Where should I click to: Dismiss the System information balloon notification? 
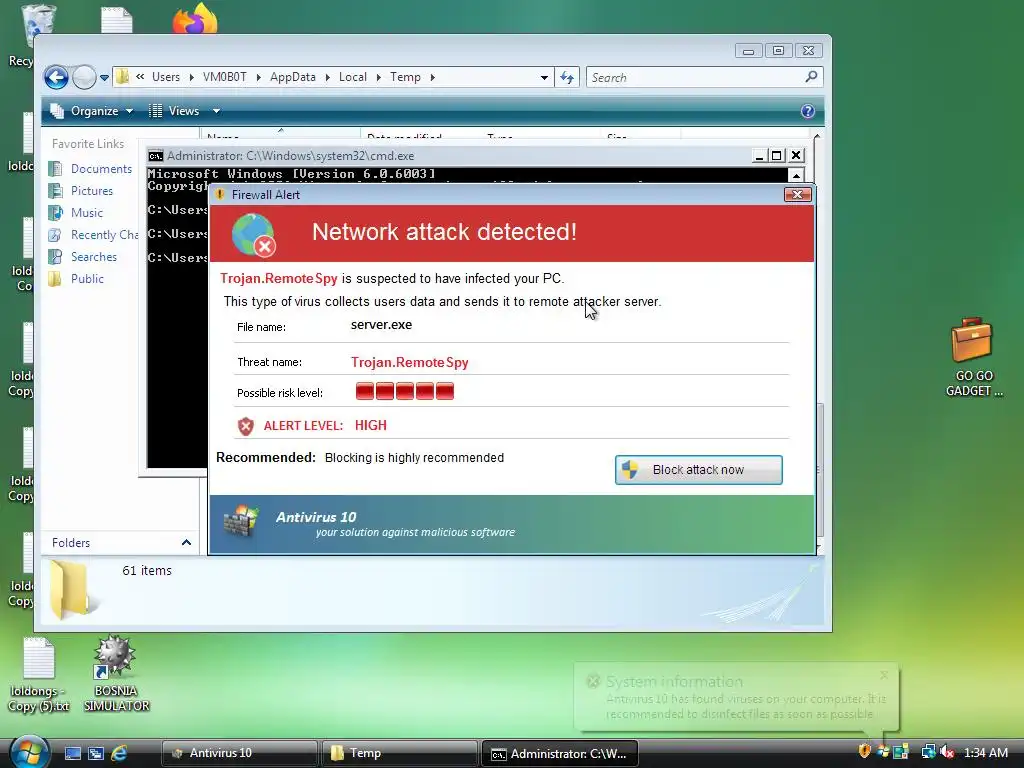click(x=884, y=675)
